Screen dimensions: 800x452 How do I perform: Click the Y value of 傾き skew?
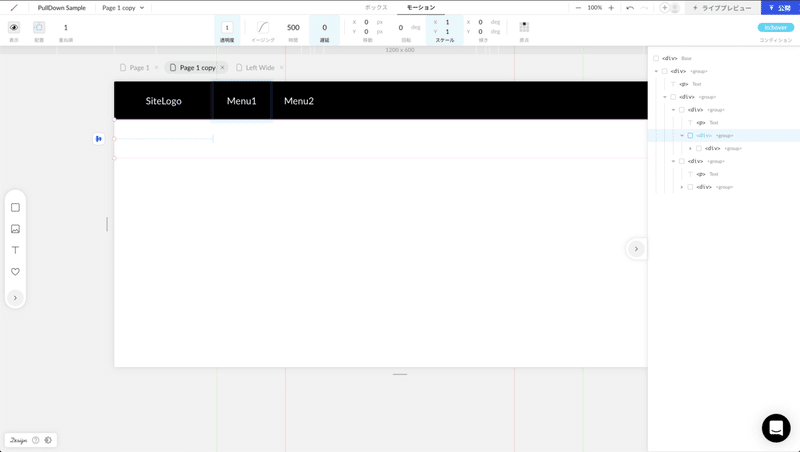(x=480, y=32)
